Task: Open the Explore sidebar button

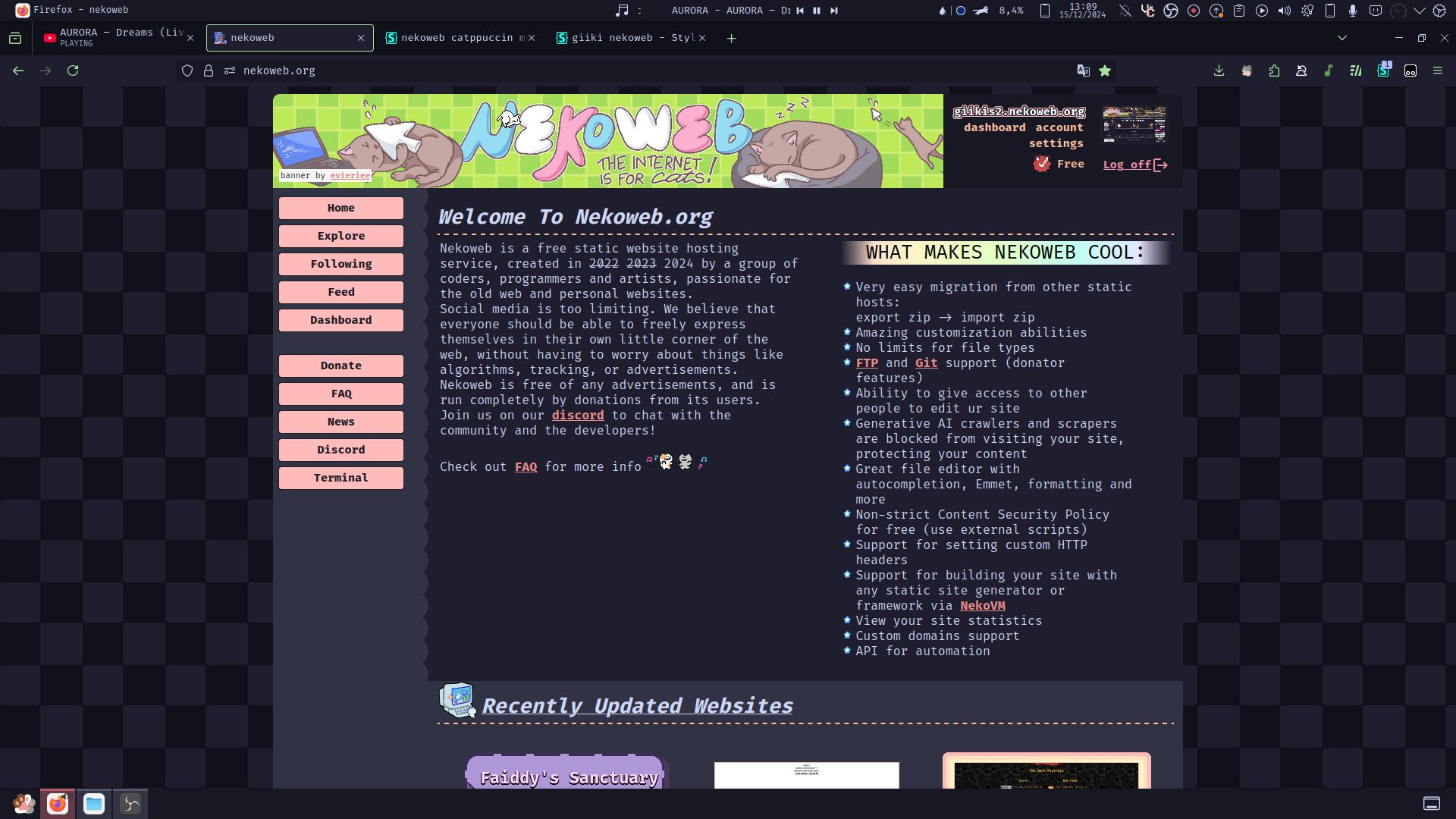Action: [341, 236]
